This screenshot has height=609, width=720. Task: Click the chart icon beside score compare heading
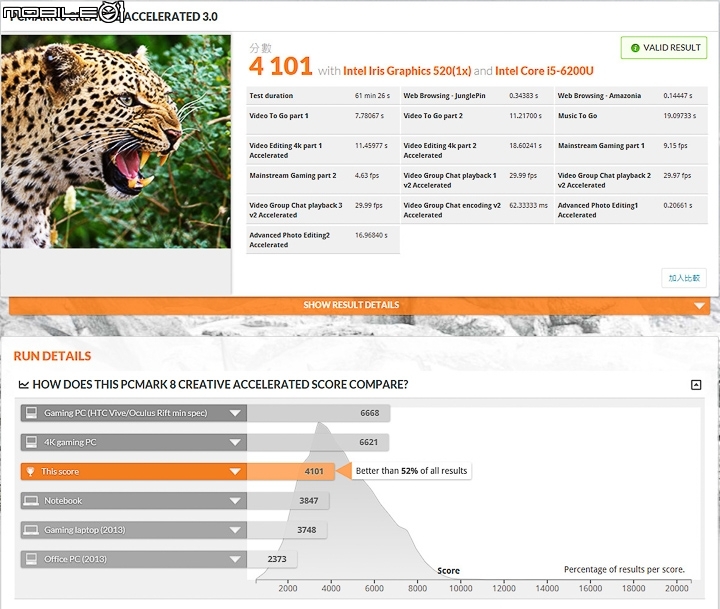[x=23, y=384]
